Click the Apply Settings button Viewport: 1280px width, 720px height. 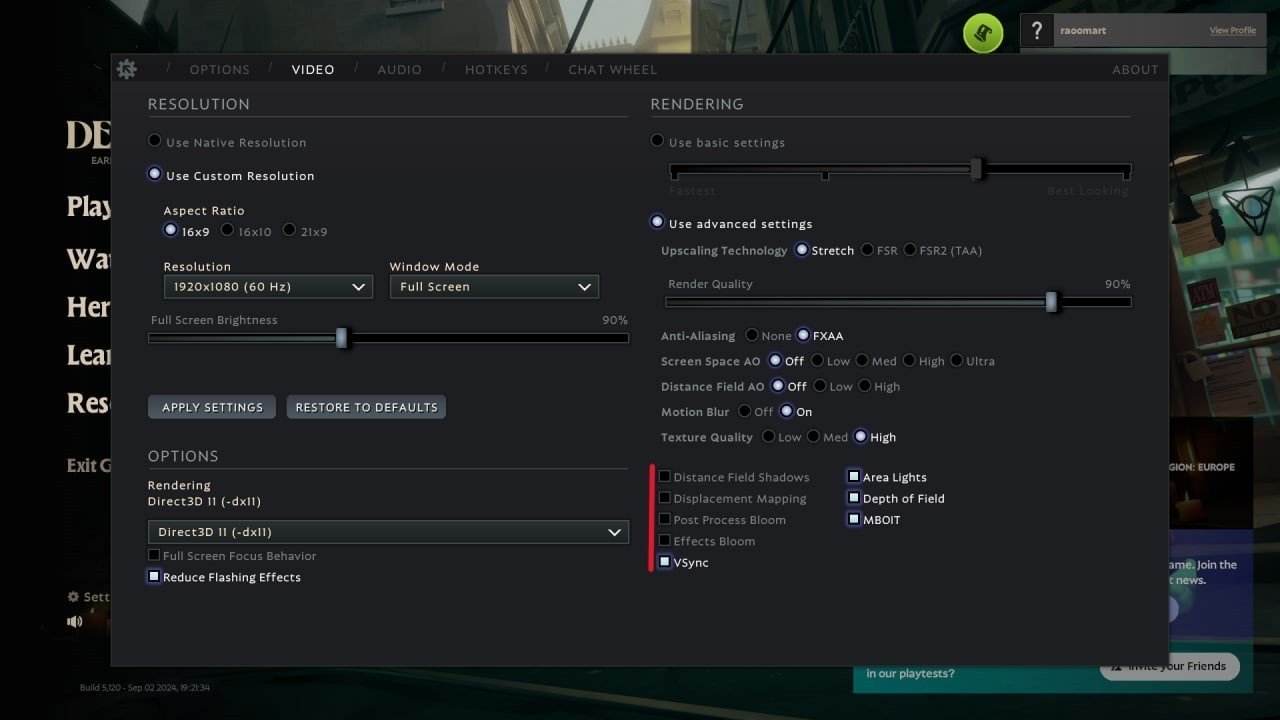click(212, 407)
